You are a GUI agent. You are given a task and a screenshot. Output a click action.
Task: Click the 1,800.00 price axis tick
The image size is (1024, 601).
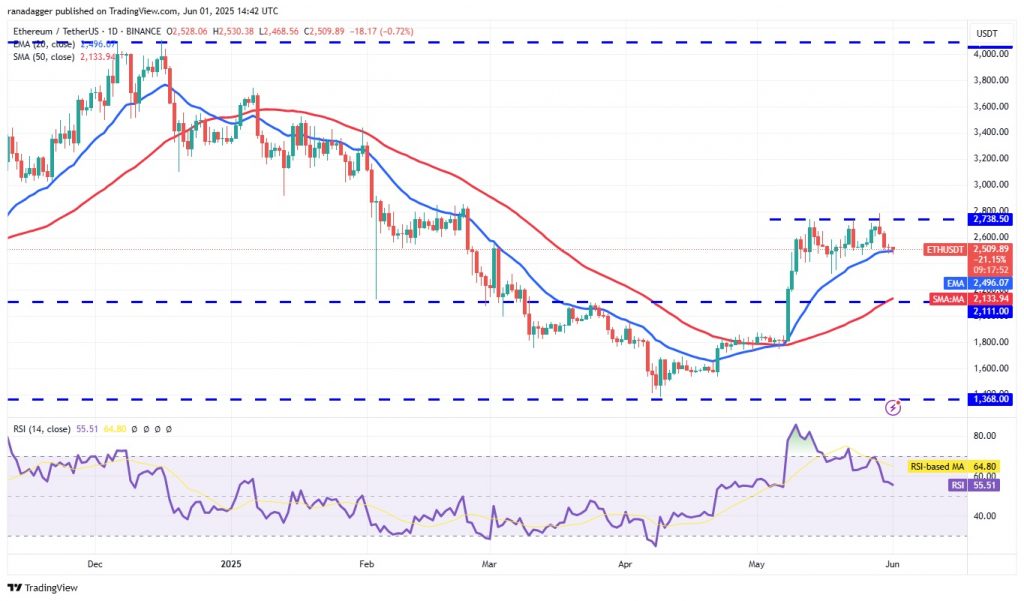point(991,342)
